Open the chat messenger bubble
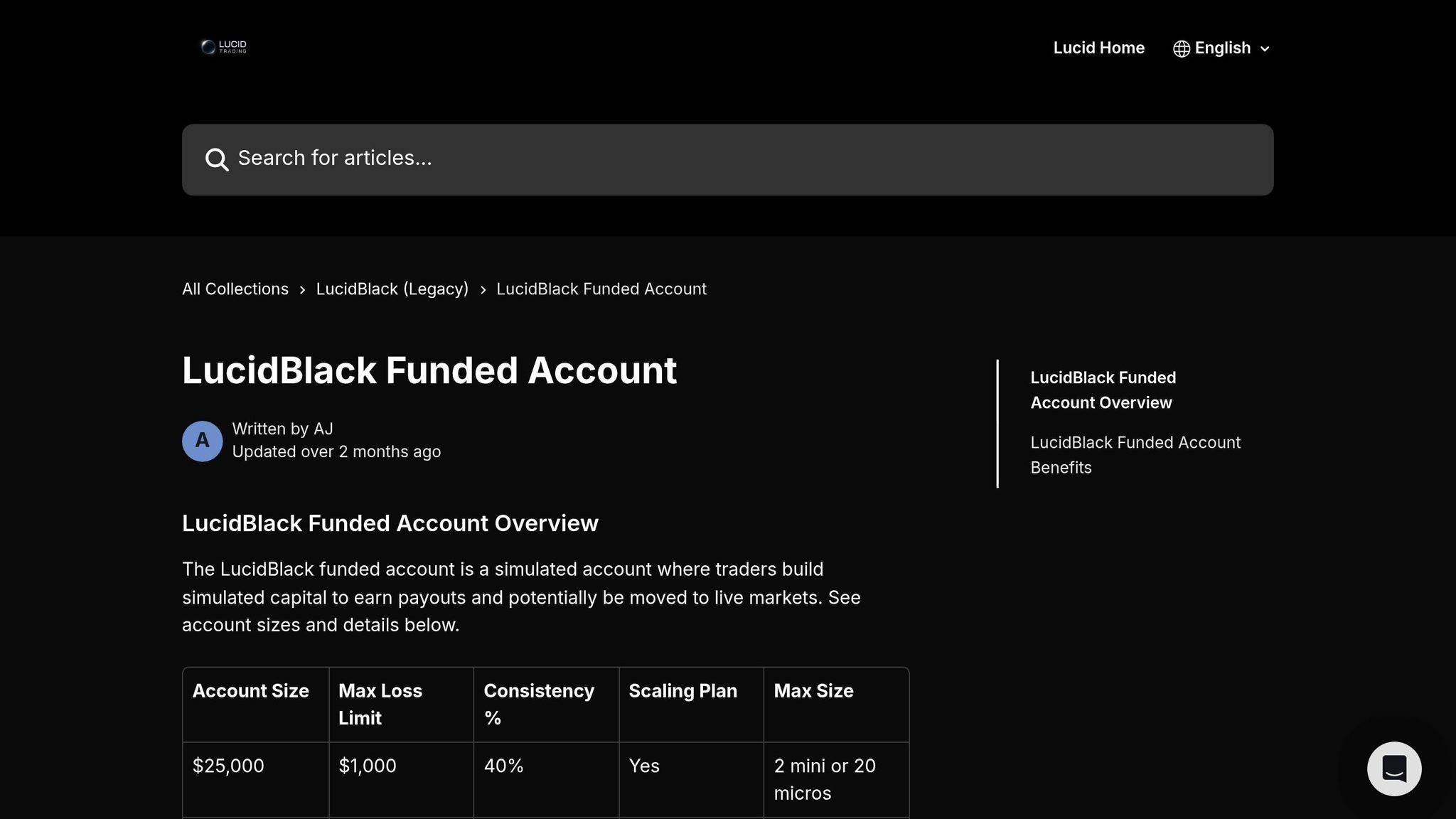 coord(1393,769)
